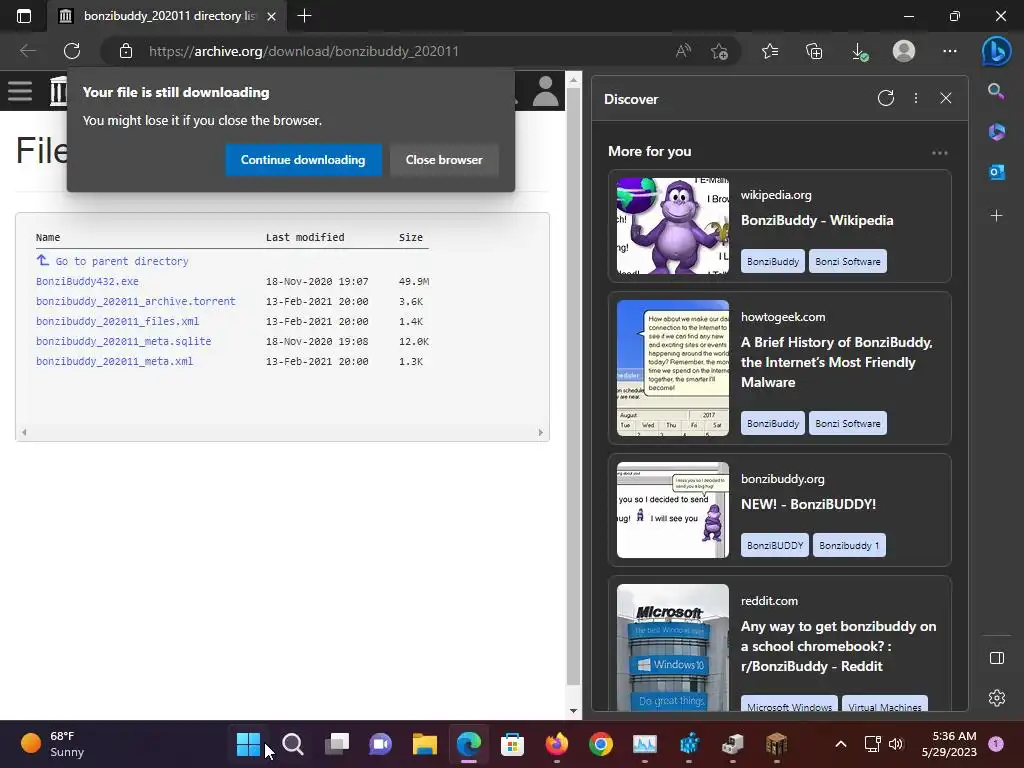Open Outlook sidebar icon
The width and height of the screenshot is (1024, 768).
pyautogui.click(x=997, y=172)
